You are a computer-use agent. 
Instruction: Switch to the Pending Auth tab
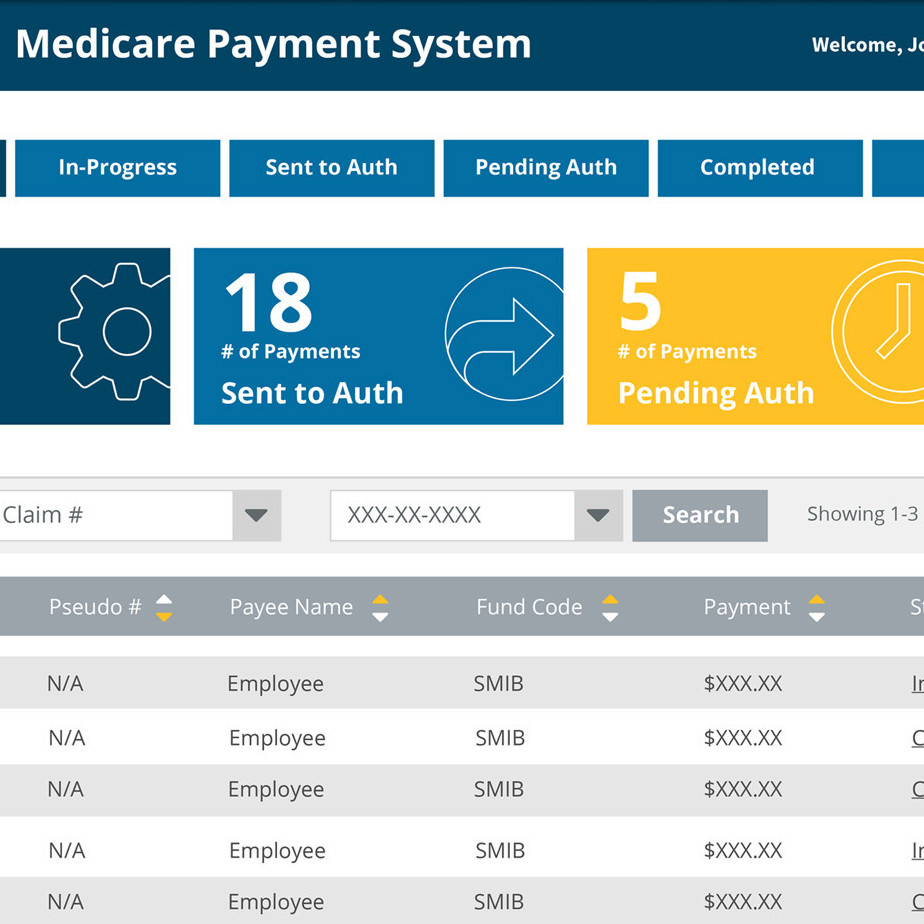click(x=546, y=168)
